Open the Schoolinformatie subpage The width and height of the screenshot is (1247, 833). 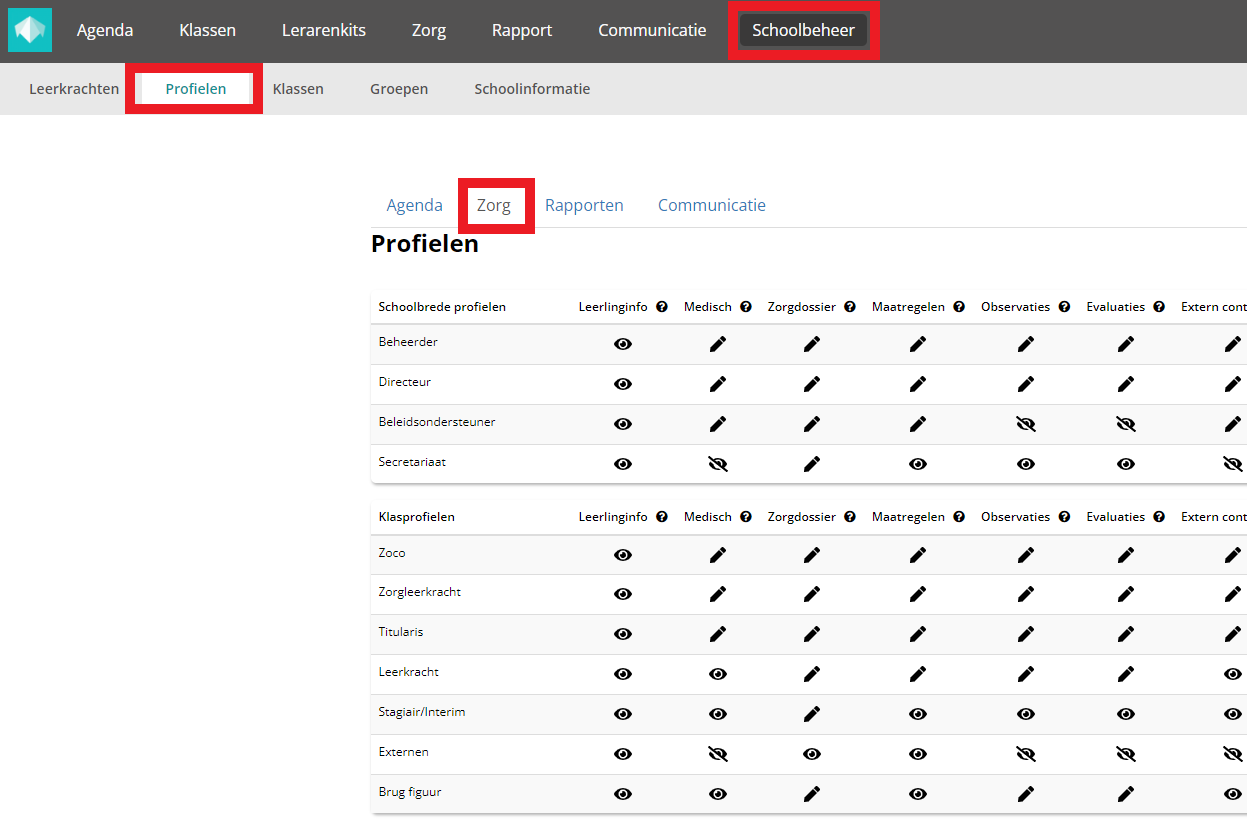pos(532,89)
